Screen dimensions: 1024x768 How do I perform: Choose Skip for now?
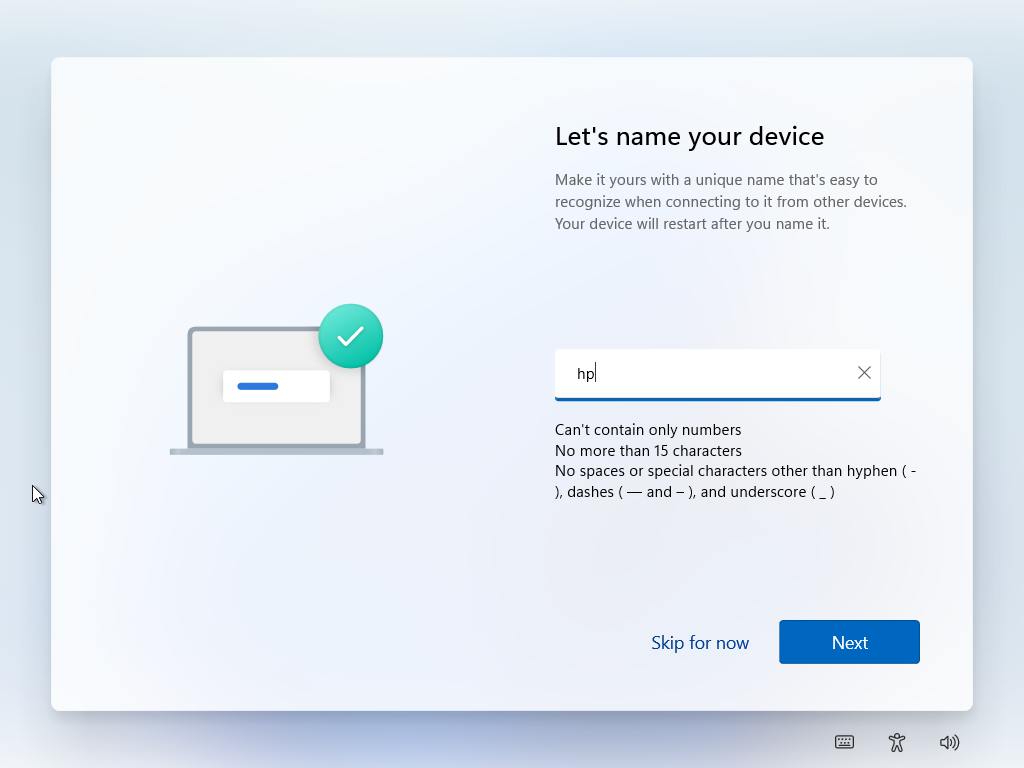pos(699,643)
